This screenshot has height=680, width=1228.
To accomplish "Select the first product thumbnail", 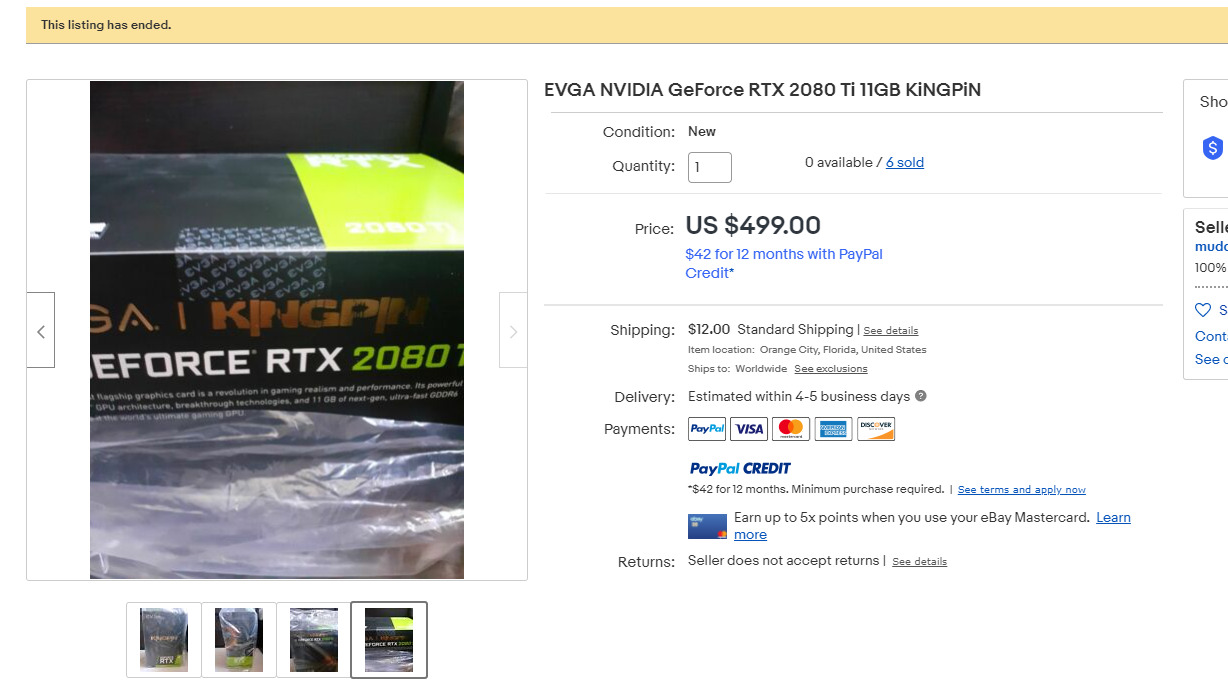I will coord(164,640).
